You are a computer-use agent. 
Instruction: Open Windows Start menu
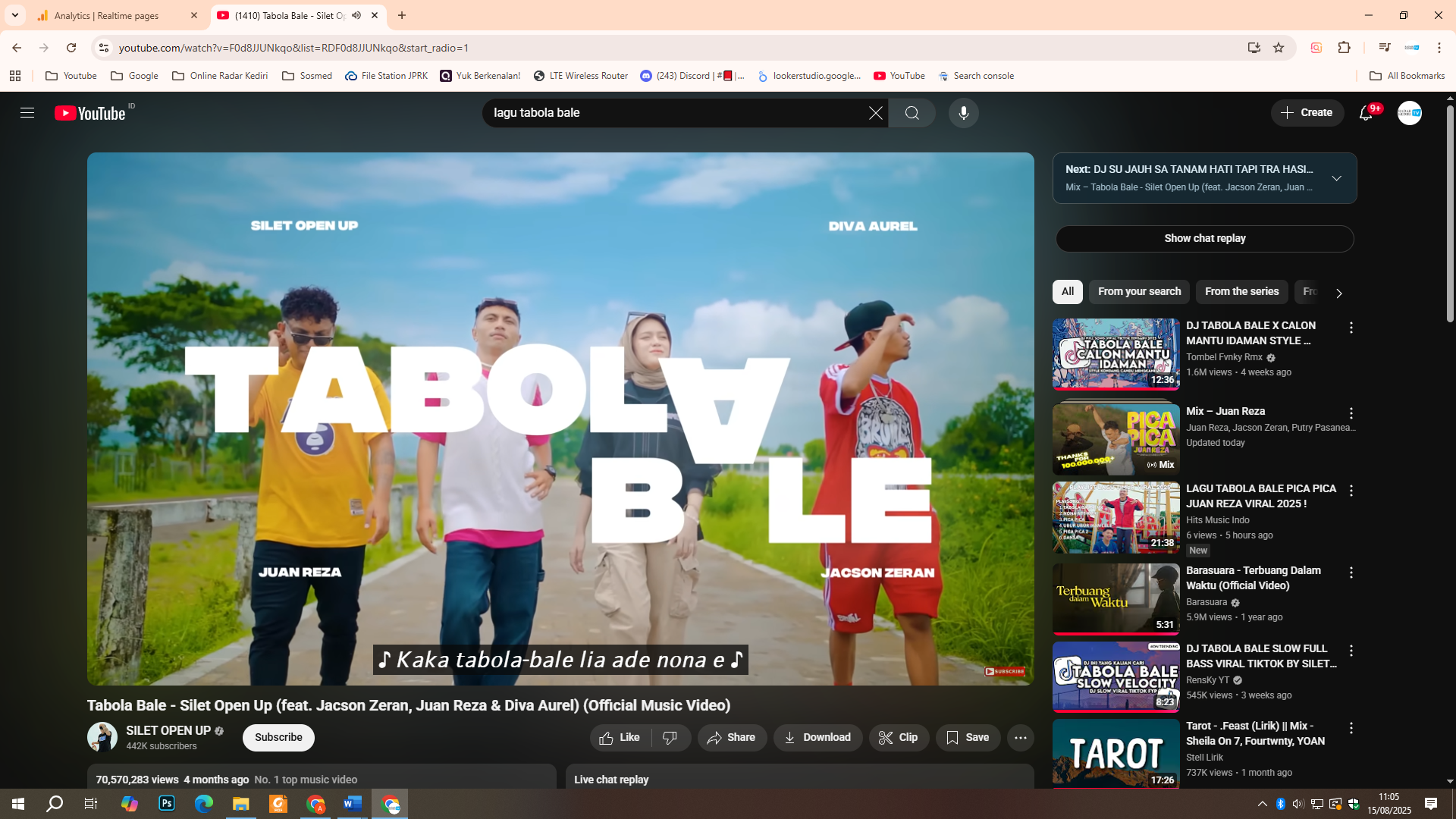click(18, 804)
